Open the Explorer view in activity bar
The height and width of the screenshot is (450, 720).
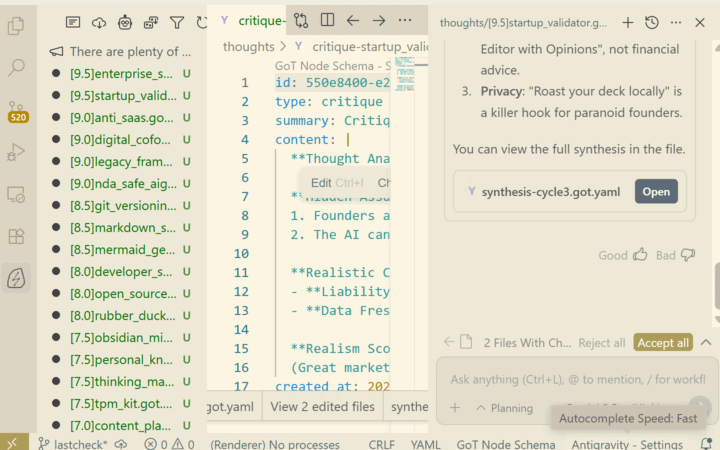(17, 26)
